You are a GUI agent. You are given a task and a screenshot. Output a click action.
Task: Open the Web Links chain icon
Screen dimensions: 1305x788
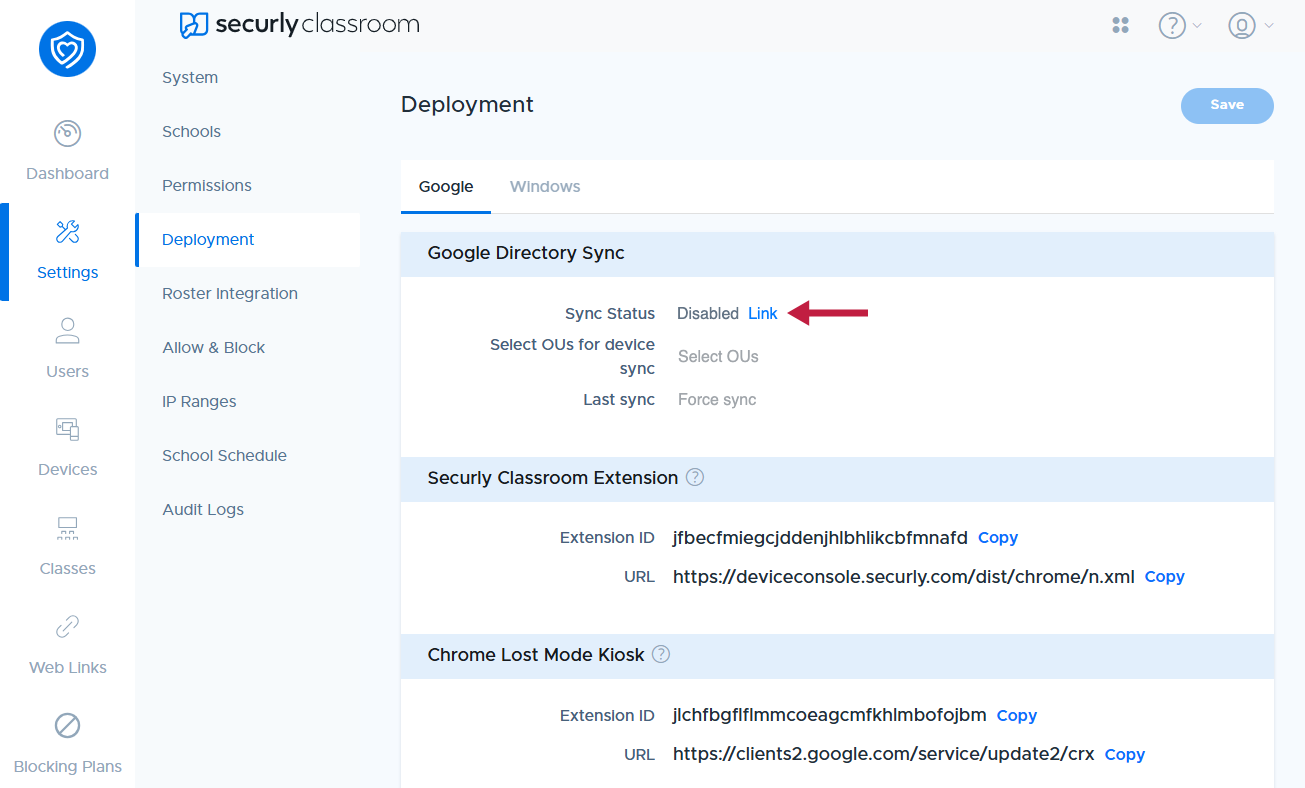[67, 627]
